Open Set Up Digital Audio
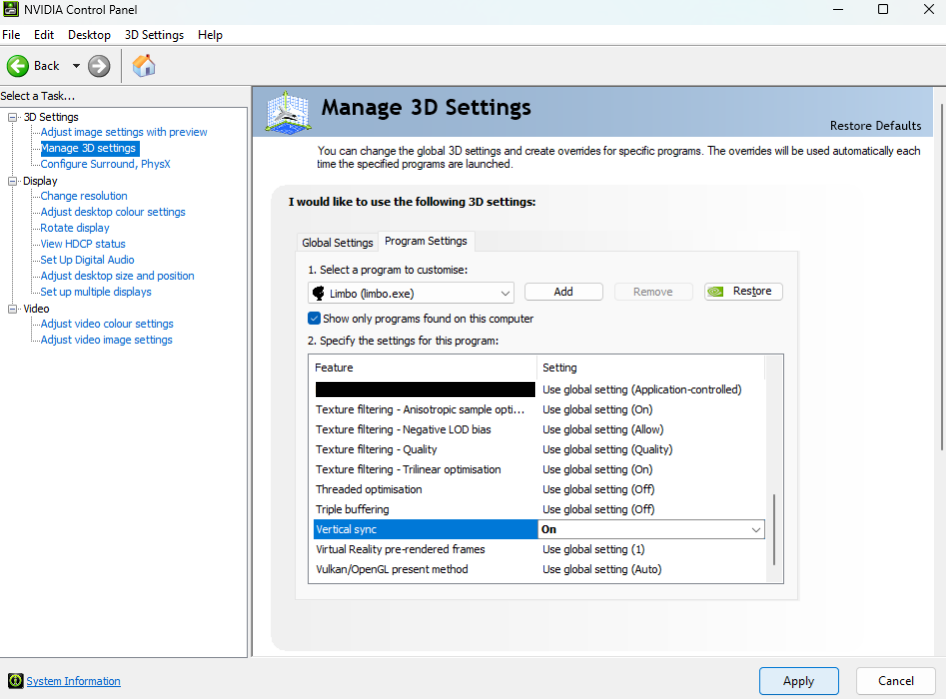 tap(87, 260)
